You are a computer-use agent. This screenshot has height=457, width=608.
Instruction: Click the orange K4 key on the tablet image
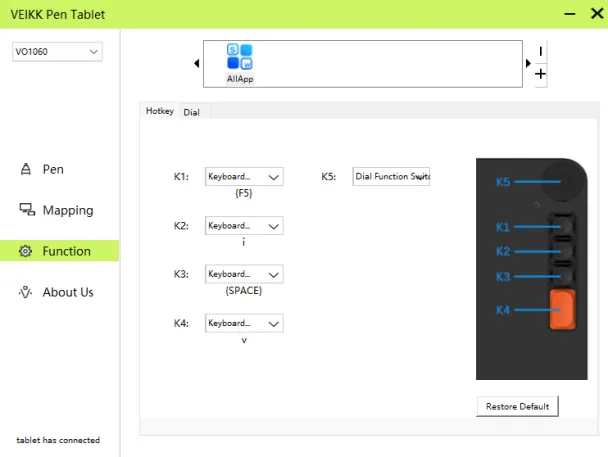(x=563, y=310)
